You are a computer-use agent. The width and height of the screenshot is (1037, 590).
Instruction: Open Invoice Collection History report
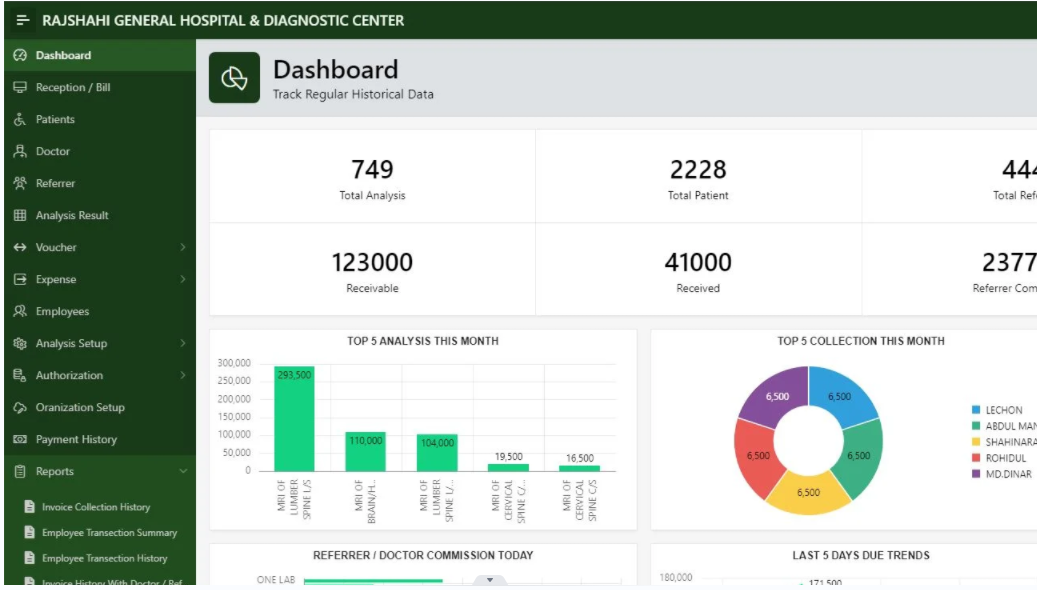(x=95, y=507)
